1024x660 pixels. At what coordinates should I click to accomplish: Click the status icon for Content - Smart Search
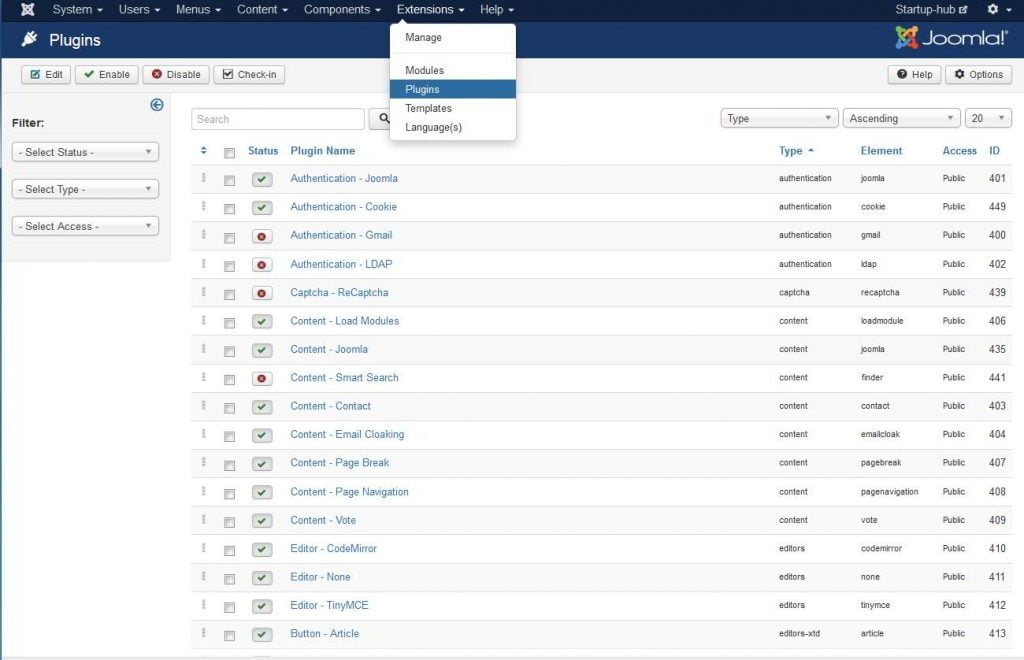pyautogui.click(x=262, y=379)
